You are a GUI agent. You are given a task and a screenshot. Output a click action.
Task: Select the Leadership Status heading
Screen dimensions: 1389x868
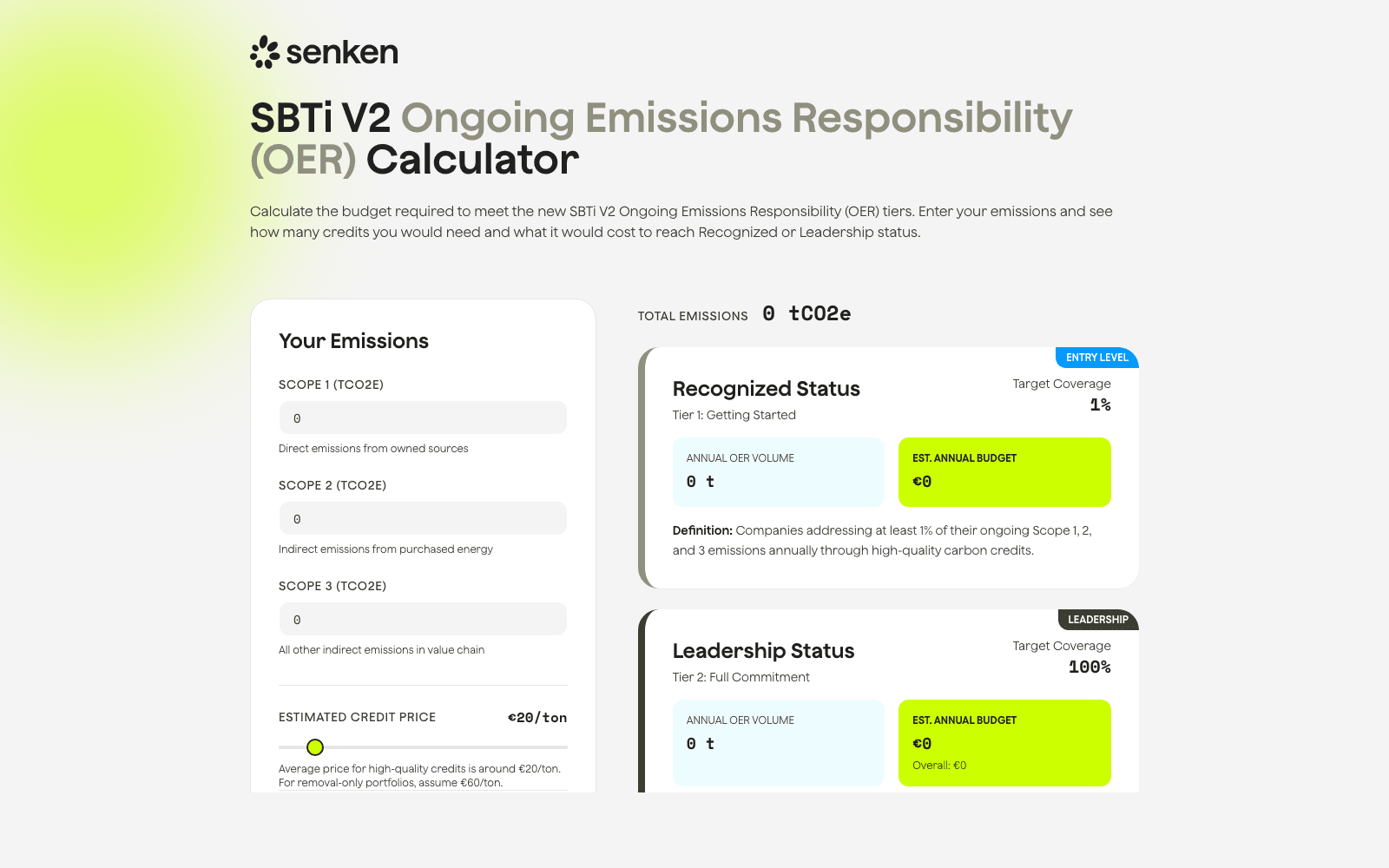[x=763, y=651]
